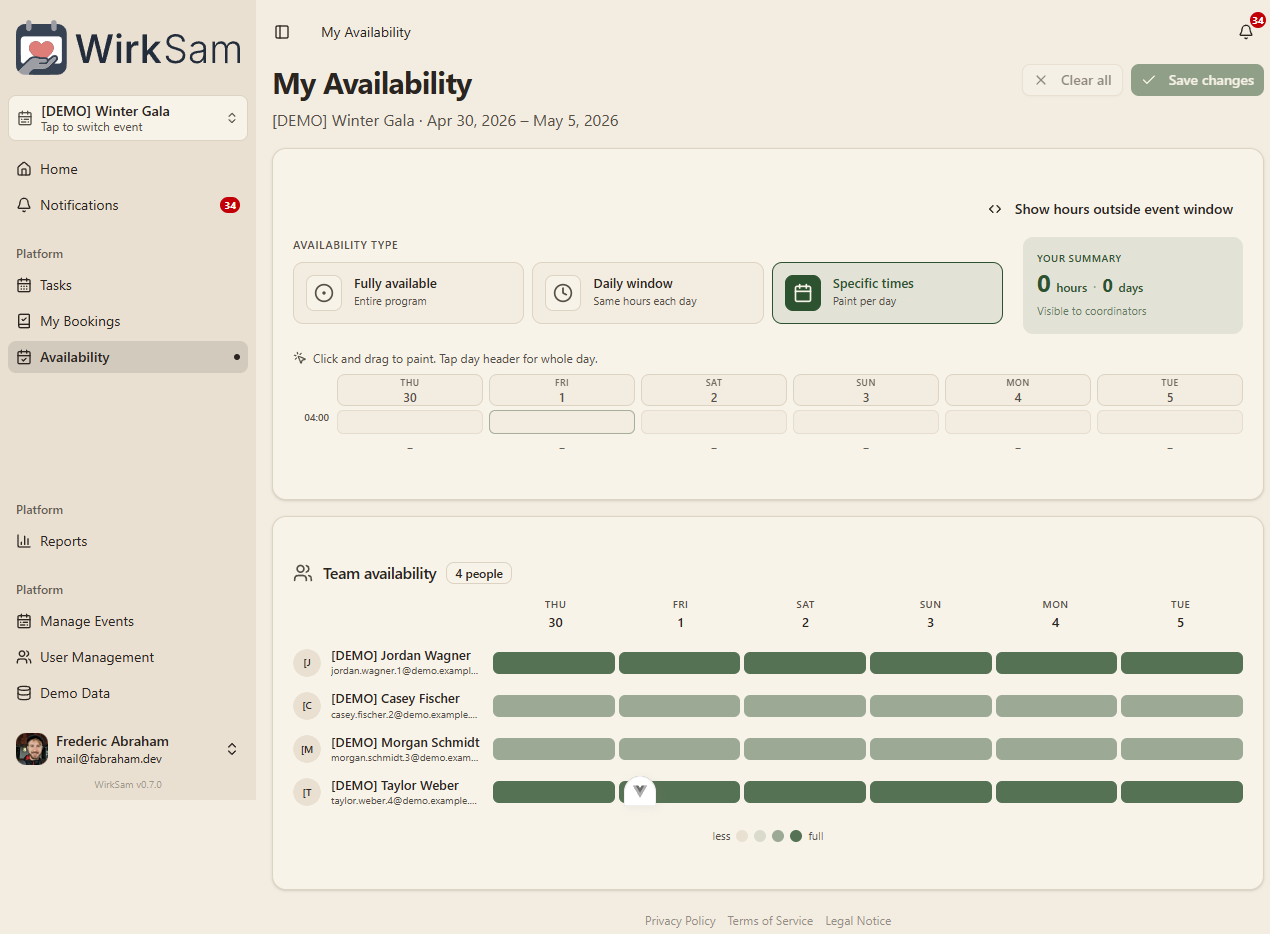Click the Your Summary hours card
The height and width of the screenshot is (934, 1270).
tap(1133, 285)
